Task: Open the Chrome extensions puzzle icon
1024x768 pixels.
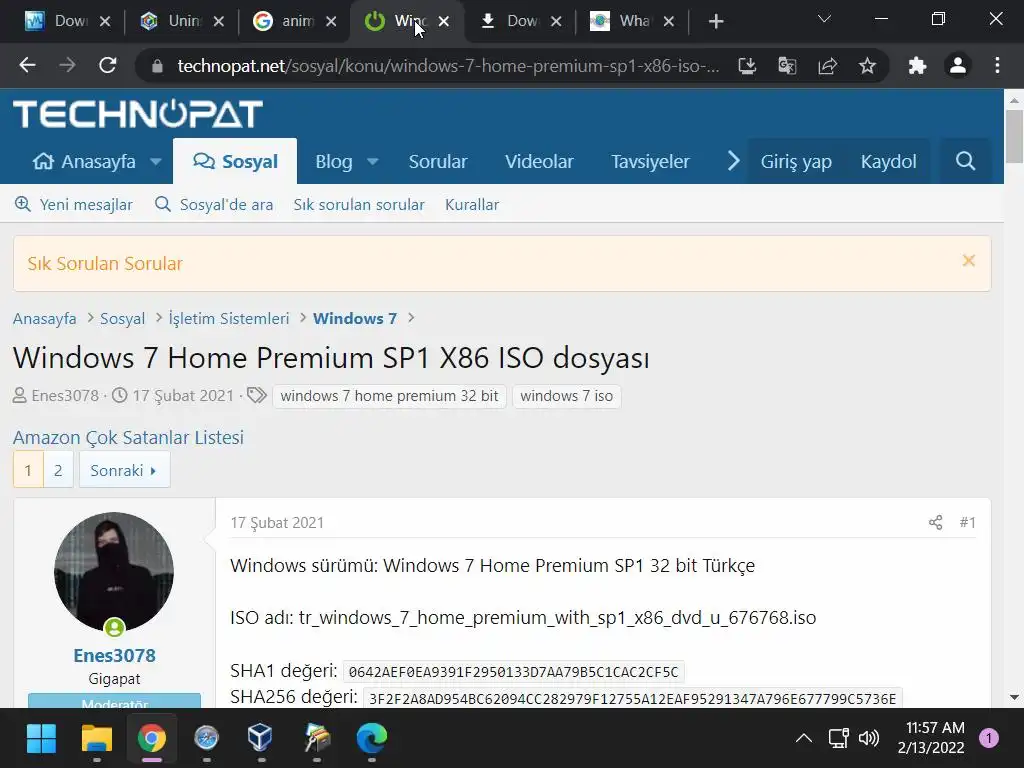Action: 918,65
